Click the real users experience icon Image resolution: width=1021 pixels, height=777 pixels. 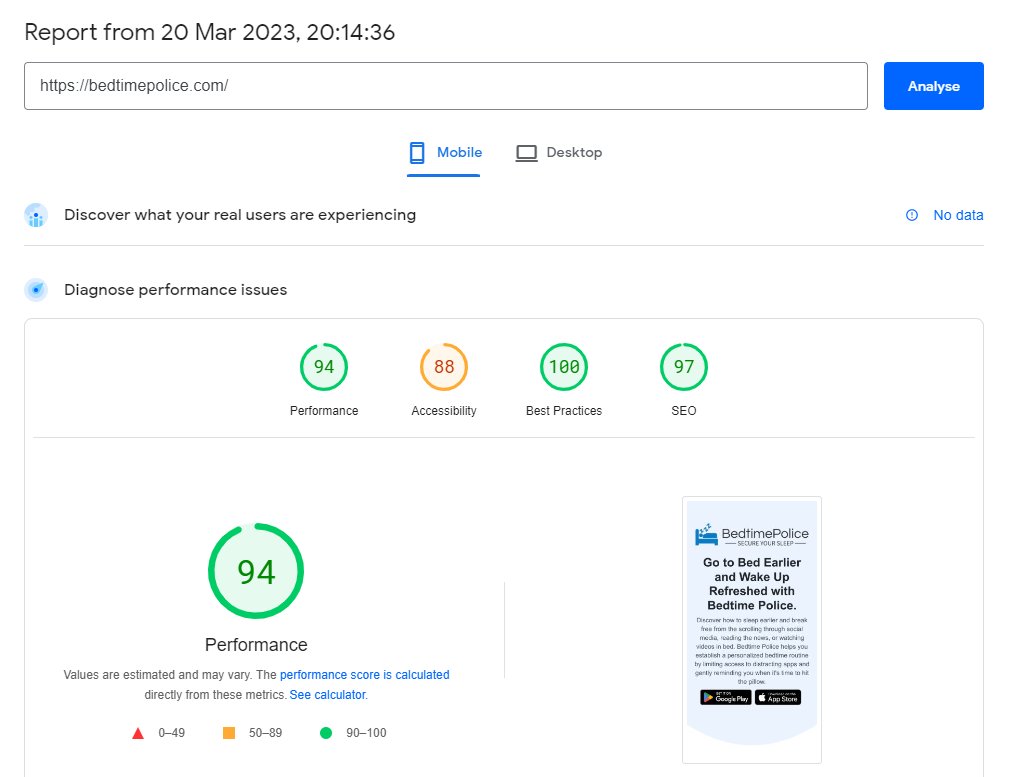(36, 216)
